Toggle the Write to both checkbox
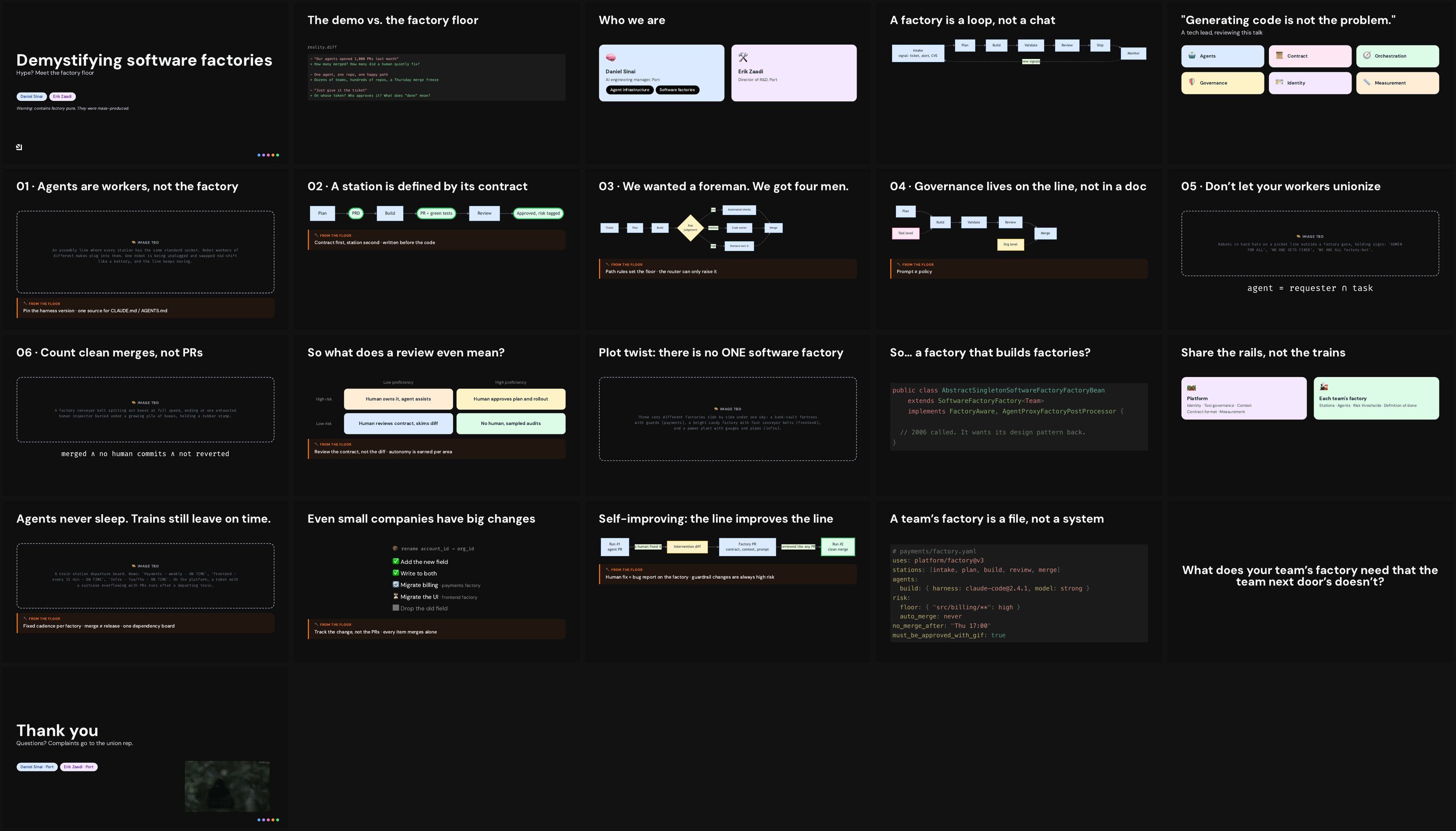This screenshot has height=831, width=1456. 396,573
